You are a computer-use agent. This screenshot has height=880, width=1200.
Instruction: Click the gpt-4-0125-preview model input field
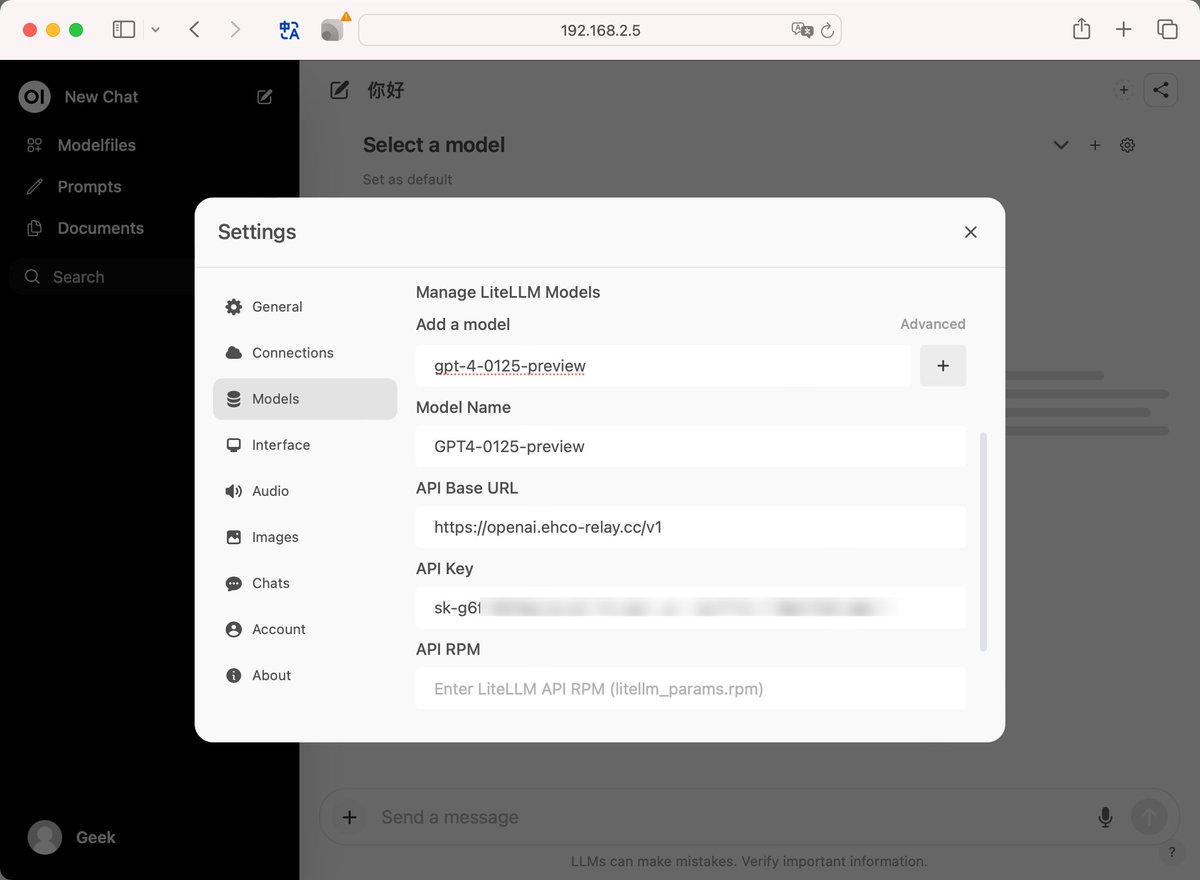click(x=663, y=366)
